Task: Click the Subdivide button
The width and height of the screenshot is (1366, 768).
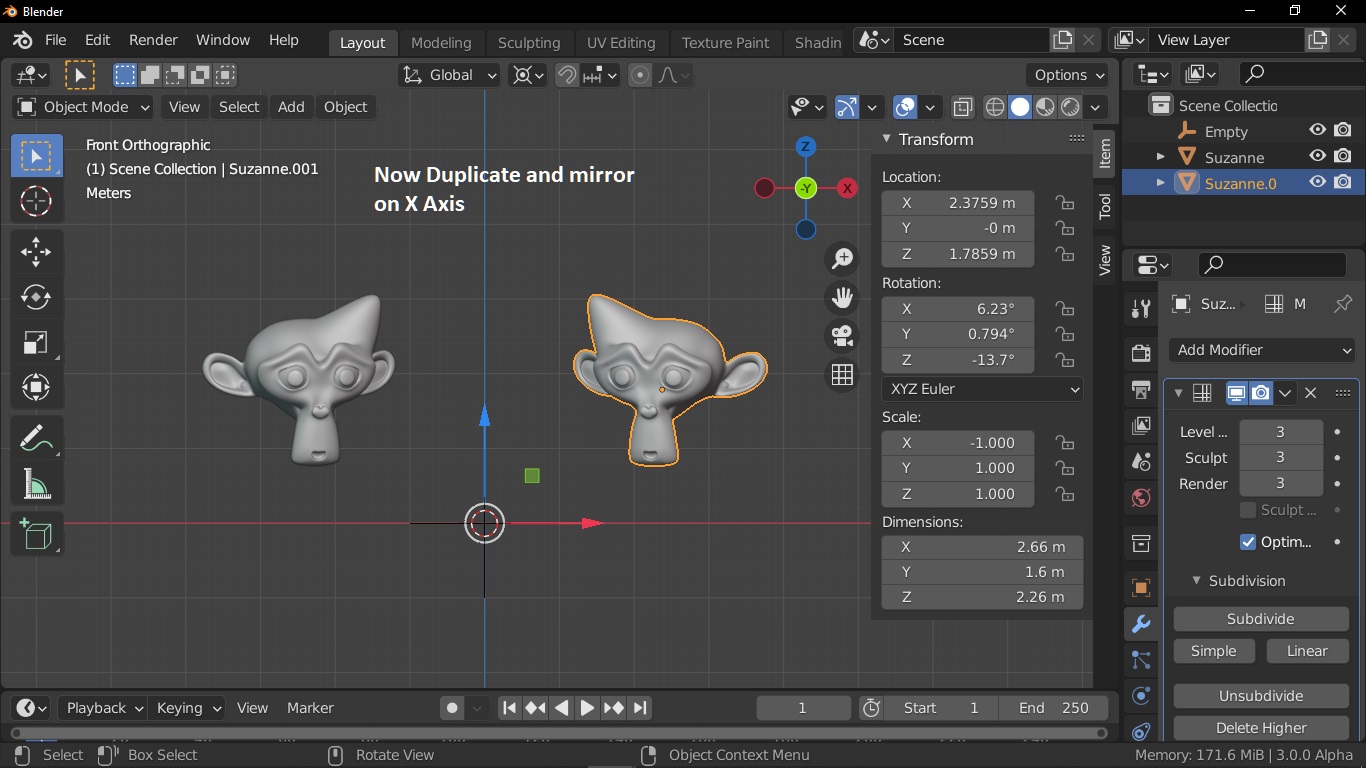Action: pyautogui.click(x=1260, y=619)
